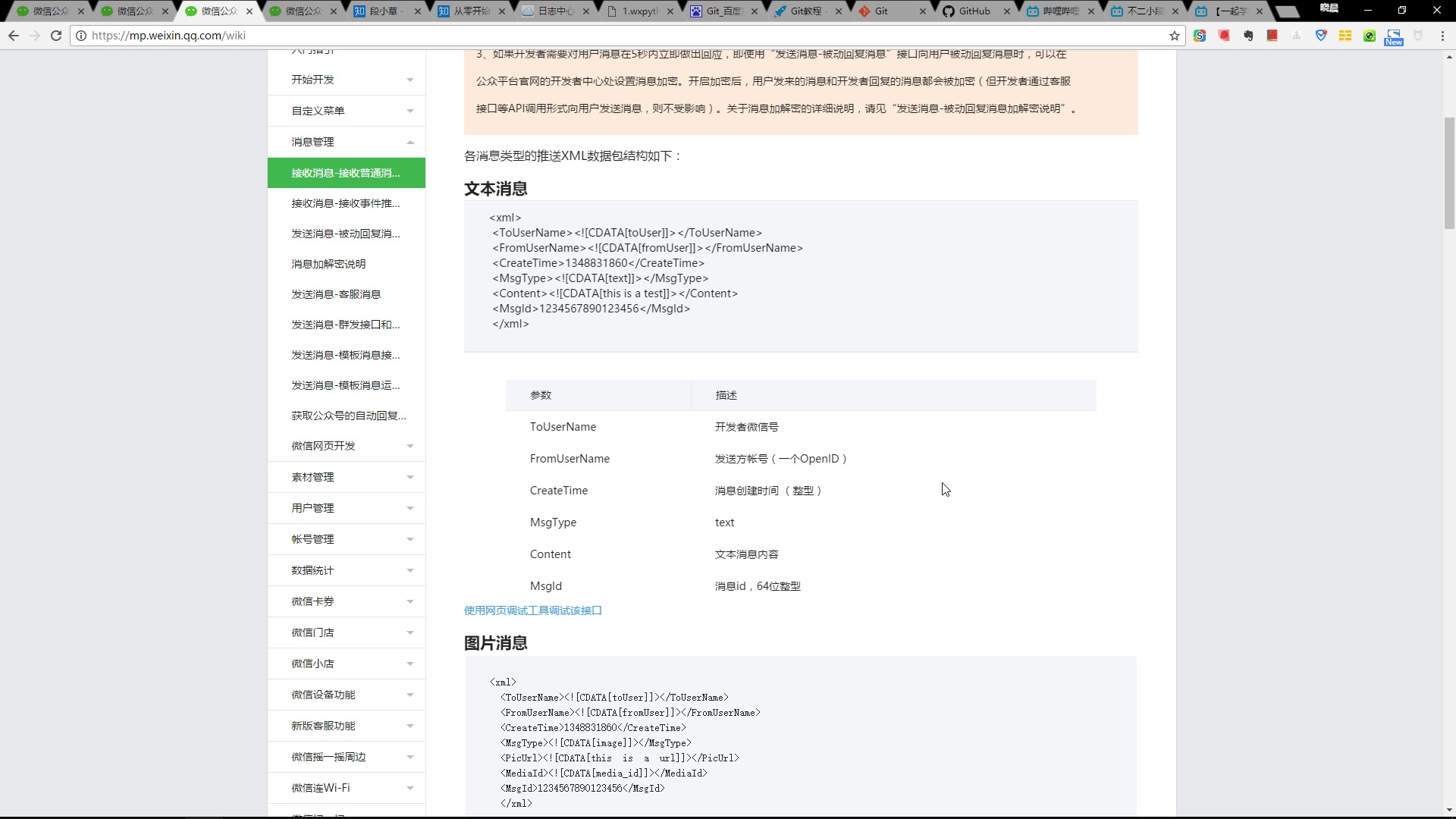Open the gray McAfee shield extension
This screenshot has width=1456, height=819.
pyautogui.click(x=1418, y=36)
